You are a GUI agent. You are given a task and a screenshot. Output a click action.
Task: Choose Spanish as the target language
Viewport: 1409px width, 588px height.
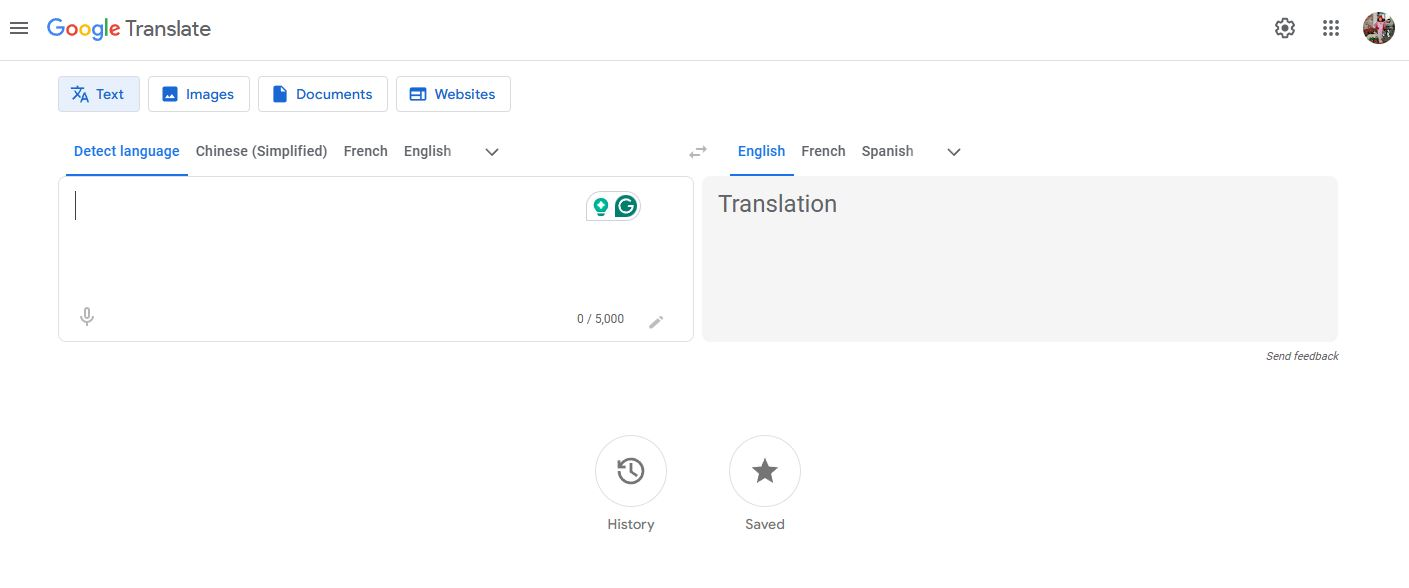pos(887,151)
